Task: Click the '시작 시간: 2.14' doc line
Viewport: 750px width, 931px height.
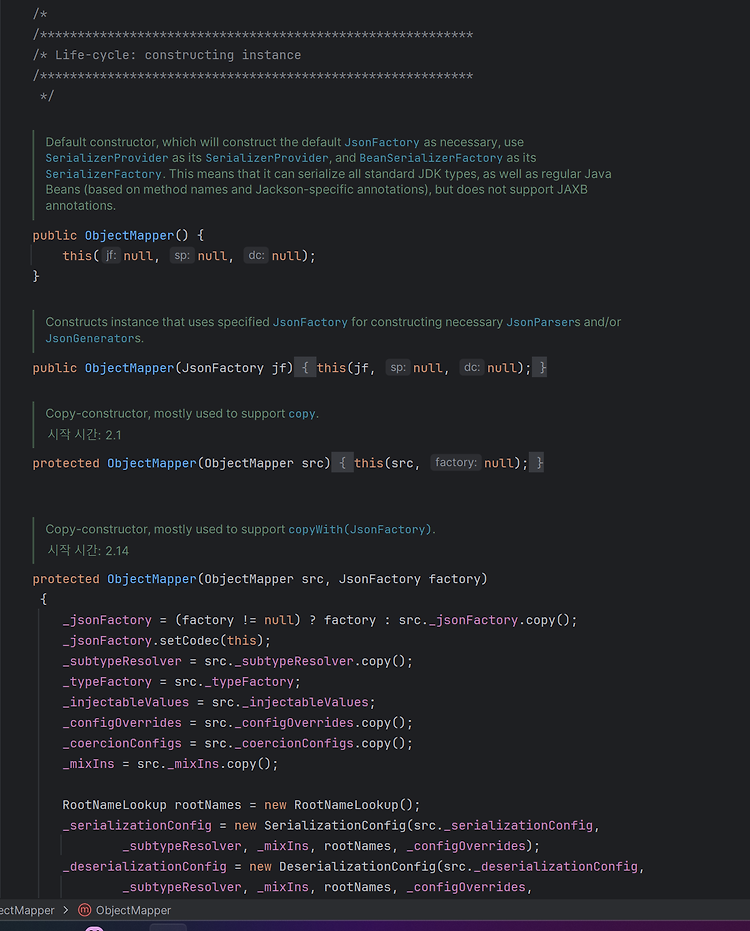Action: [88, 550]
